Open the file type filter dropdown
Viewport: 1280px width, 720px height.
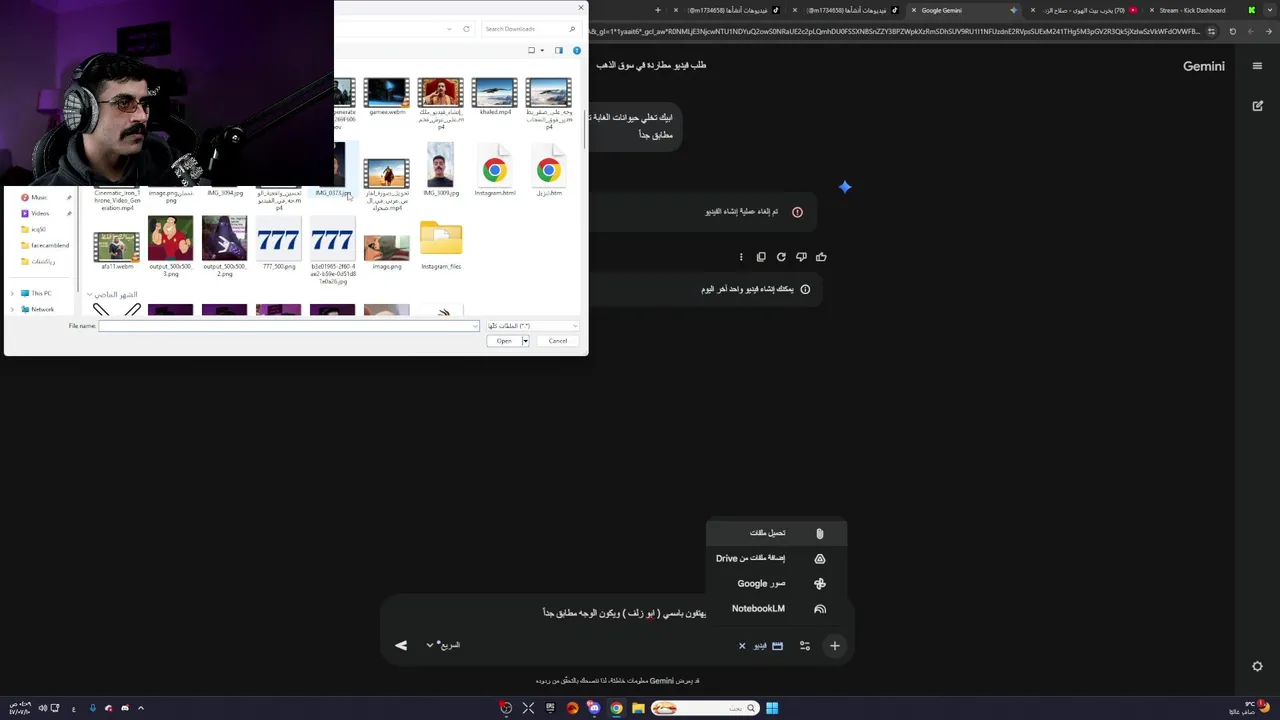(x=532, y=326)
